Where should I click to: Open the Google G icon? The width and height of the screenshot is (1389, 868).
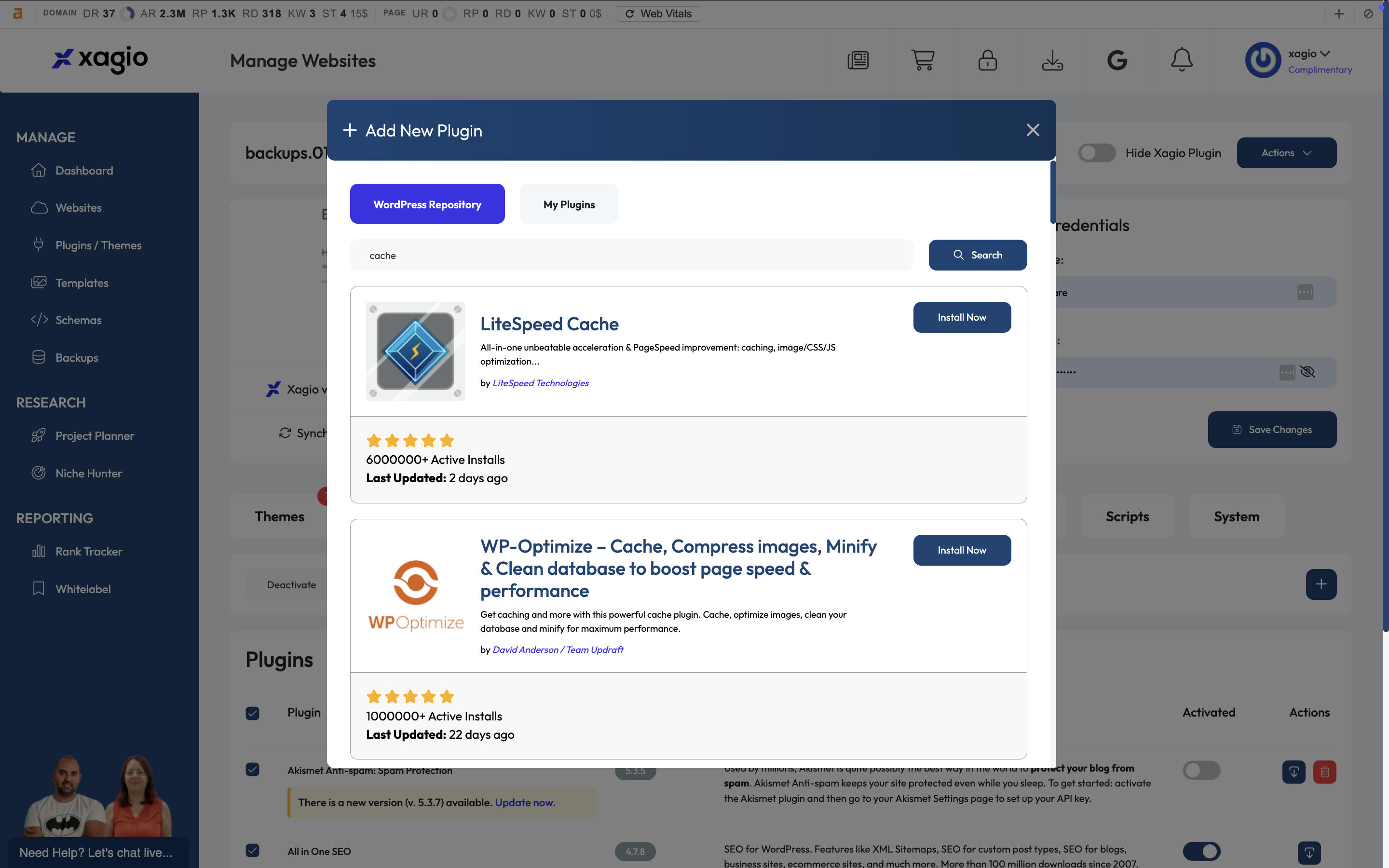coord(1117,60)
